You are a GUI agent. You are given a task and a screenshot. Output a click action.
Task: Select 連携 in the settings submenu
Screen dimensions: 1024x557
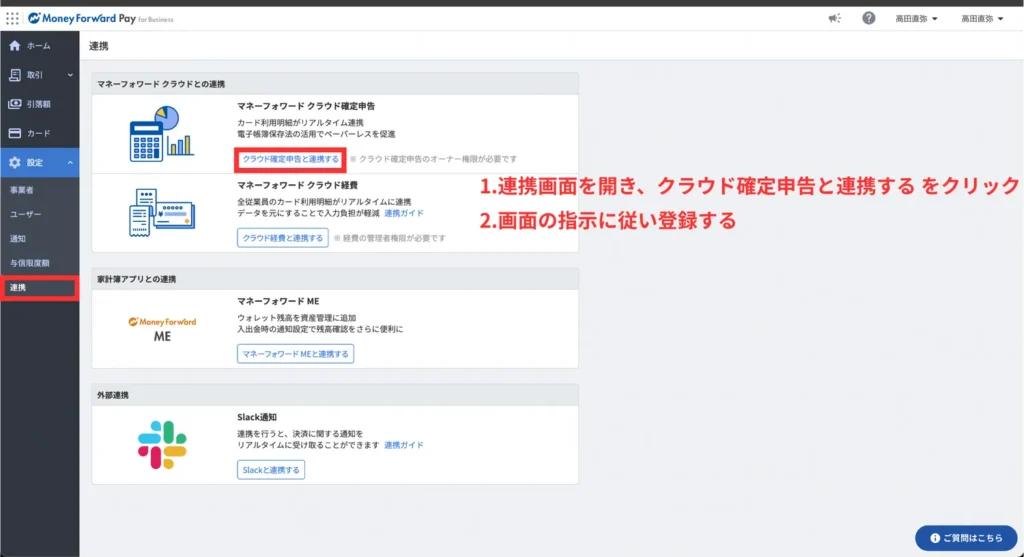coord(39,287)
